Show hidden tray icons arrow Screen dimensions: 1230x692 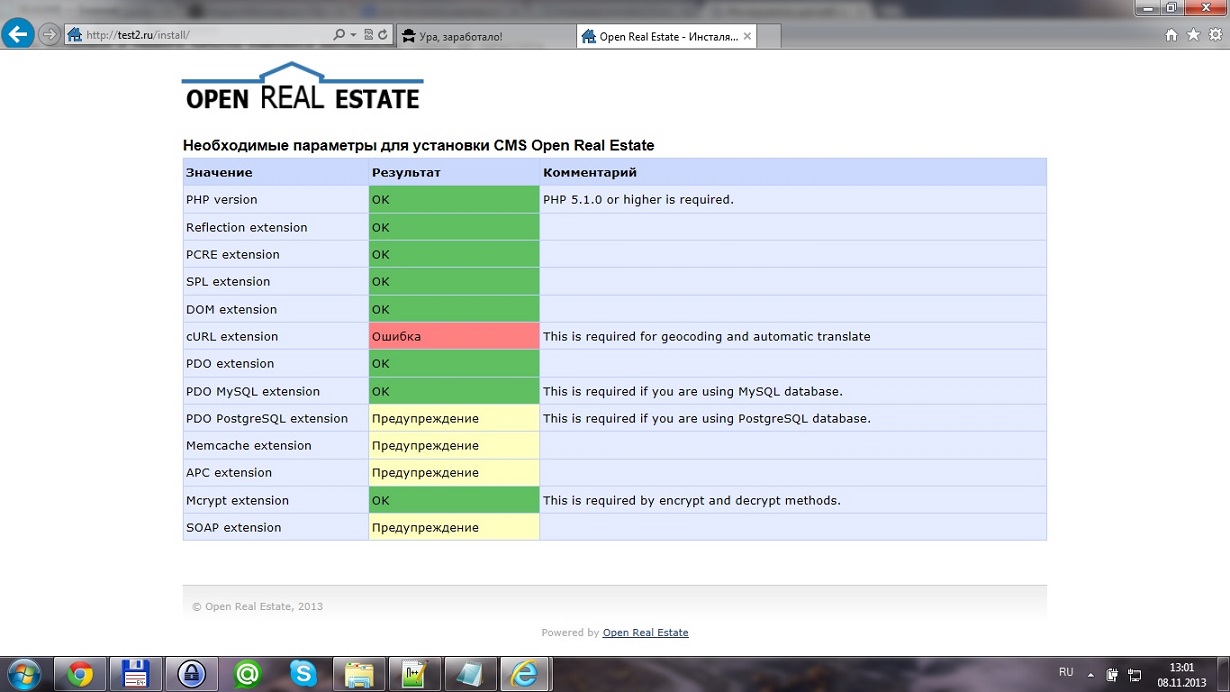[x=1090, y=675]
